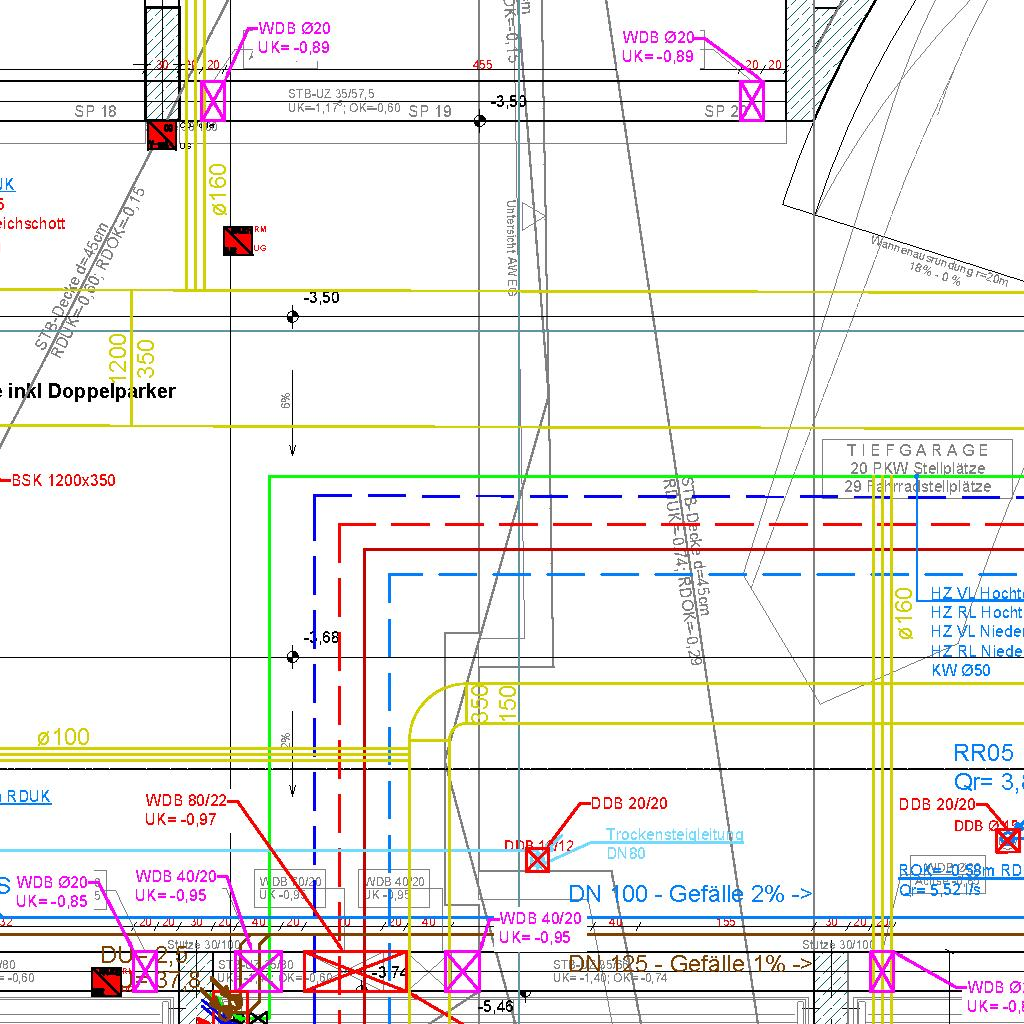
Task: Select the level marker right of SP 19
Action: [x=480, y=121]
